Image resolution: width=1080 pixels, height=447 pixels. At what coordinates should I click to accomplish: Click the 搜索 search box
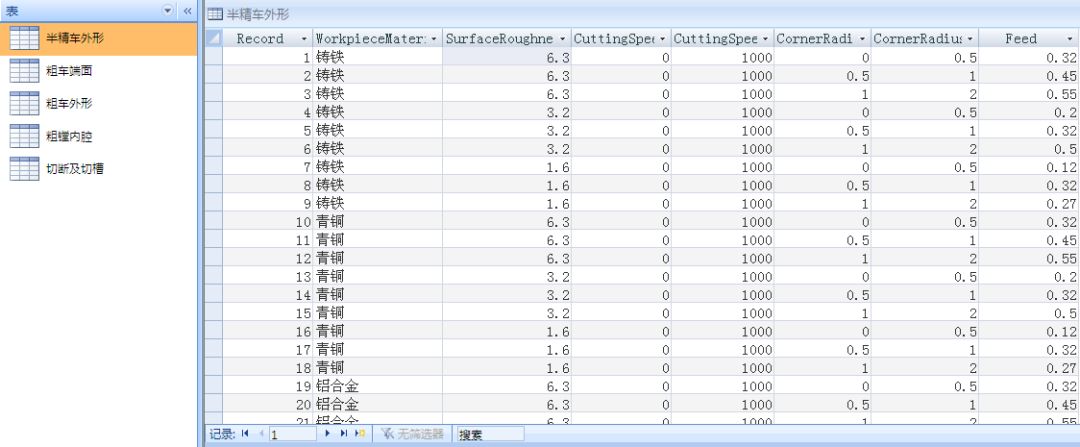489,435
